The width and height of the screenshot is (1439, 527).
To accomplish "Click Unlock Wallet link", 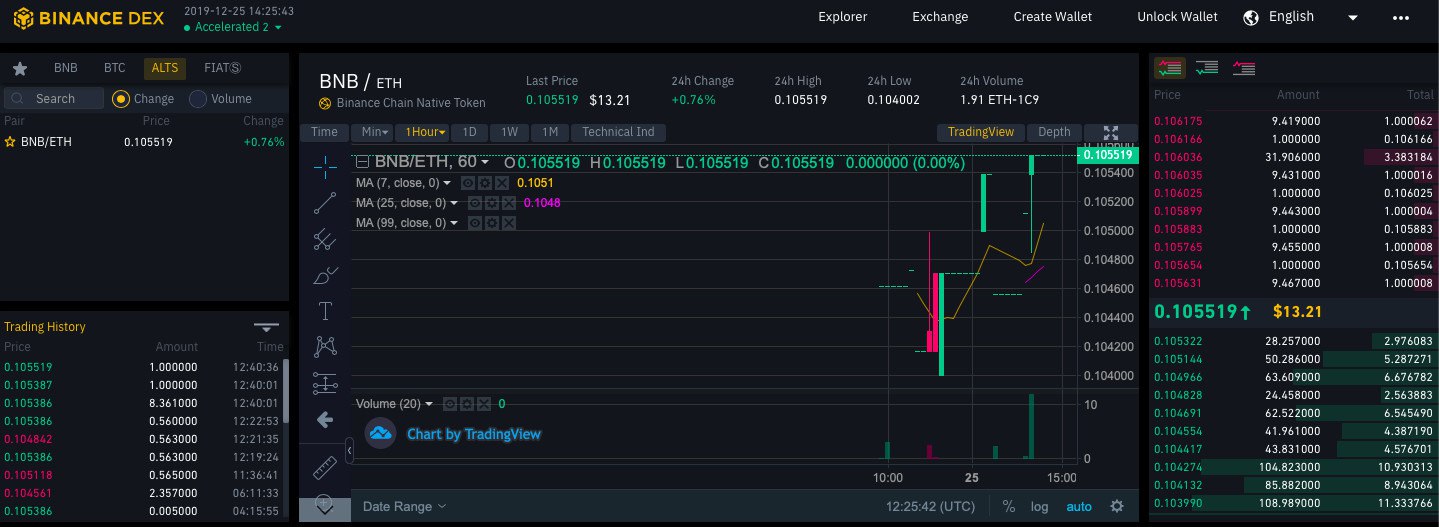I will tap(1178, 17).
